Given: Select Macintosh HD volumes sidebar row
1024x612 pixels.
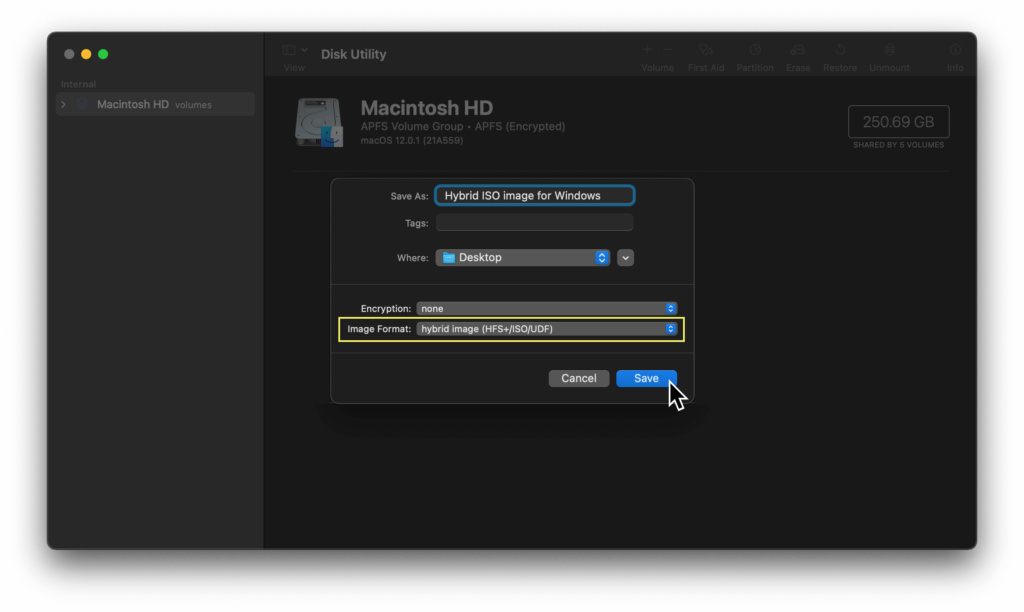Looking at the screenshot, I should 155,105.
